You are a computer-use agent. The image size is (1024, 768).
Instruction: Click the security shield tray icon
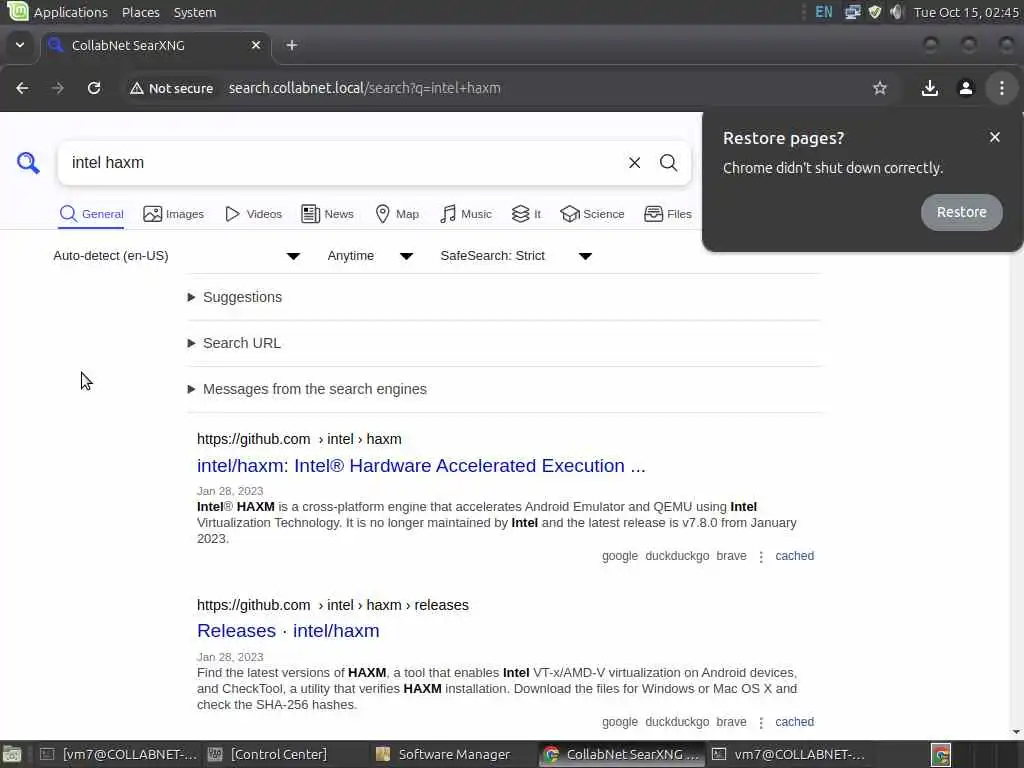[875, 12]
